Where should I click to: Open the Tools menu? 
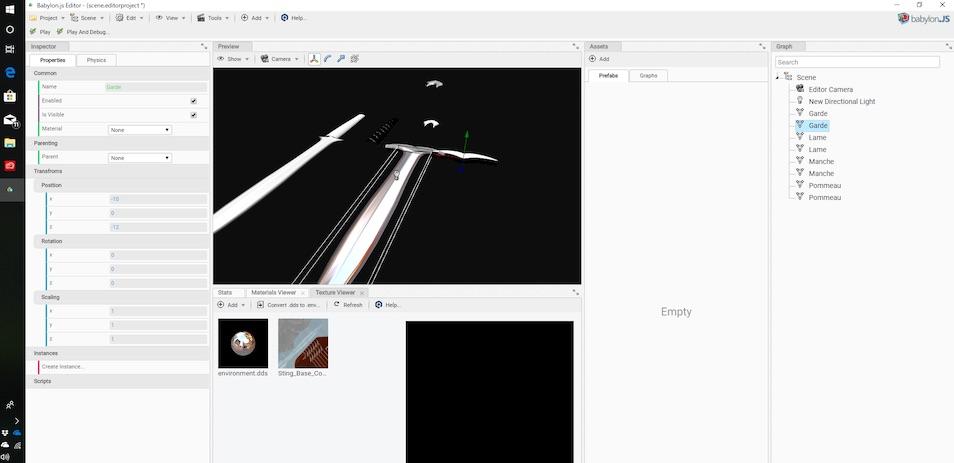click(213, 18)
